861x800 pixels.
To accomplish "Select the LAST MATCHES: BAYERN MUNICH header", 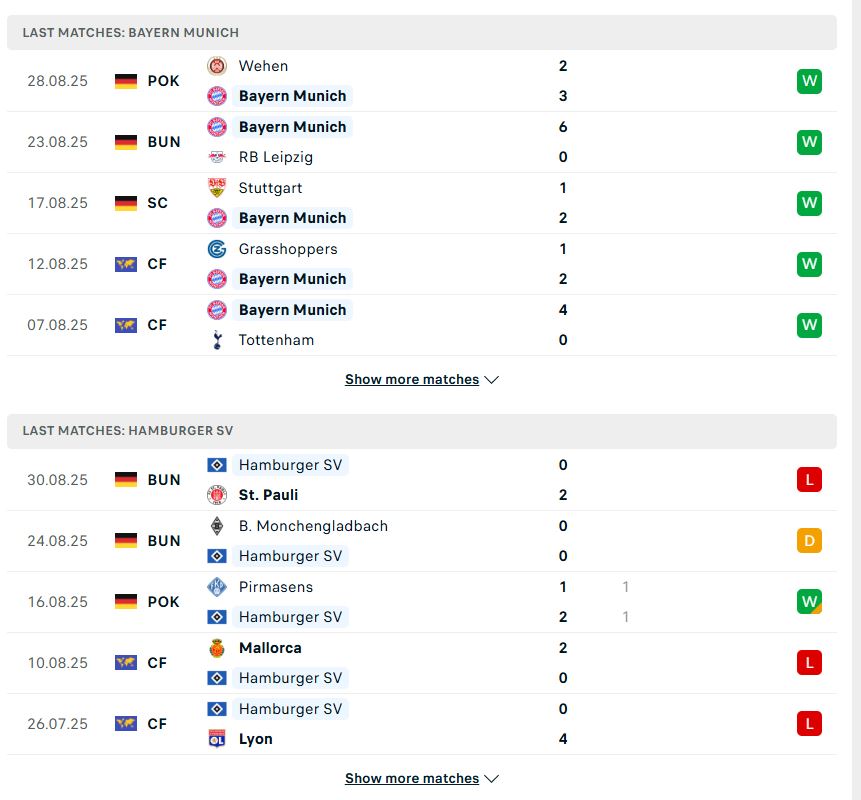I will tap(130, 32).
